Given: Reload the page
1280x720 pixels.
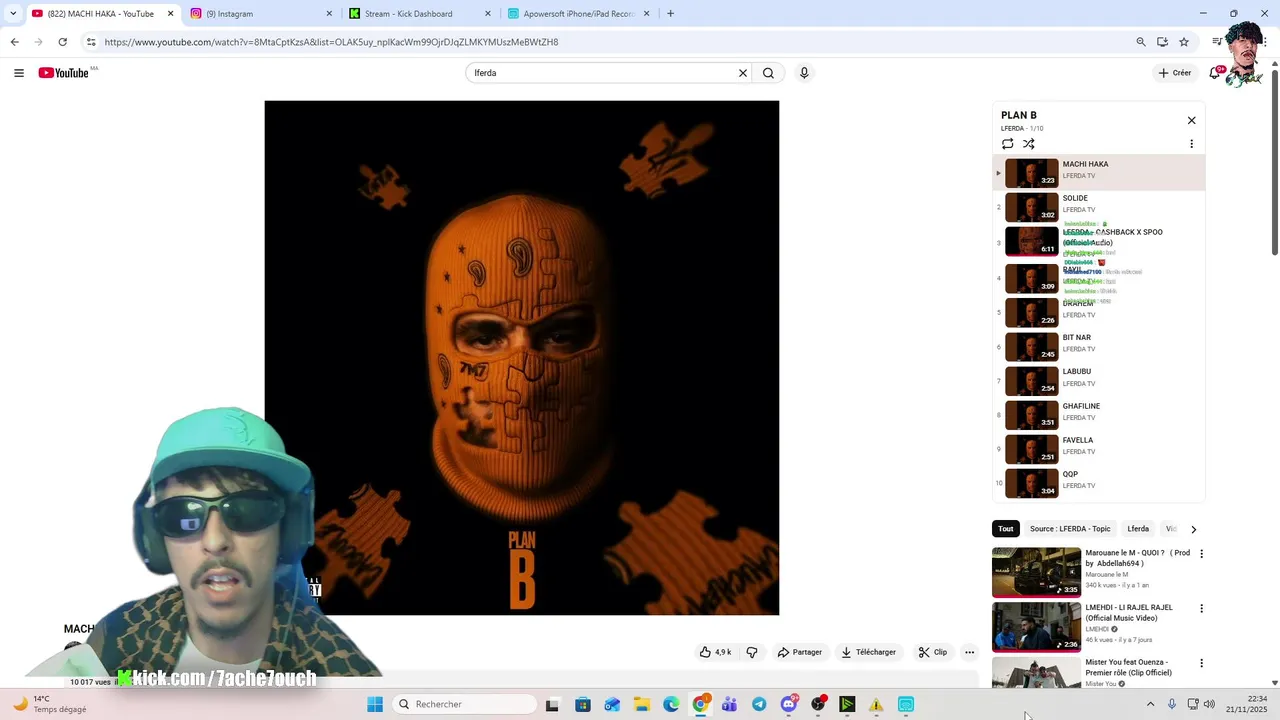Looking at the screenshot, I should pyautogui.click(x=62, y=42).
